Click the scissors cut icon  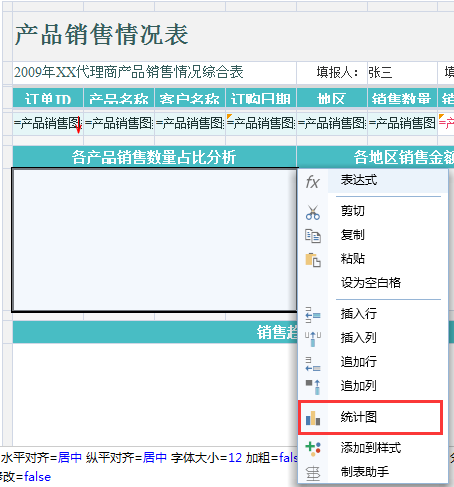tap(313, 212)
